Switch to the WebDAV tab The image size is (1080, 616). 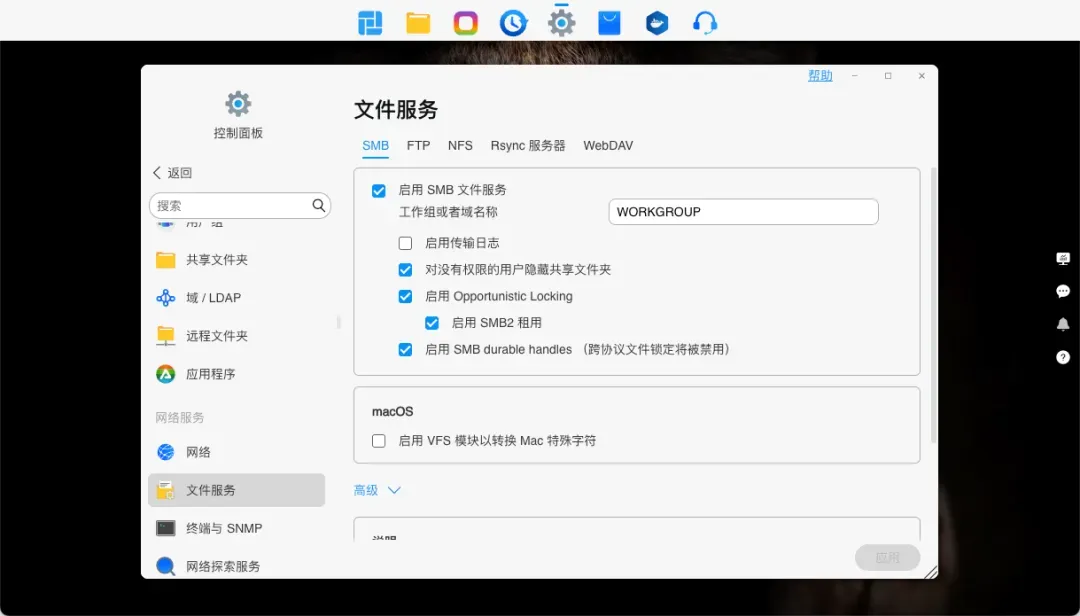(608, 146)
